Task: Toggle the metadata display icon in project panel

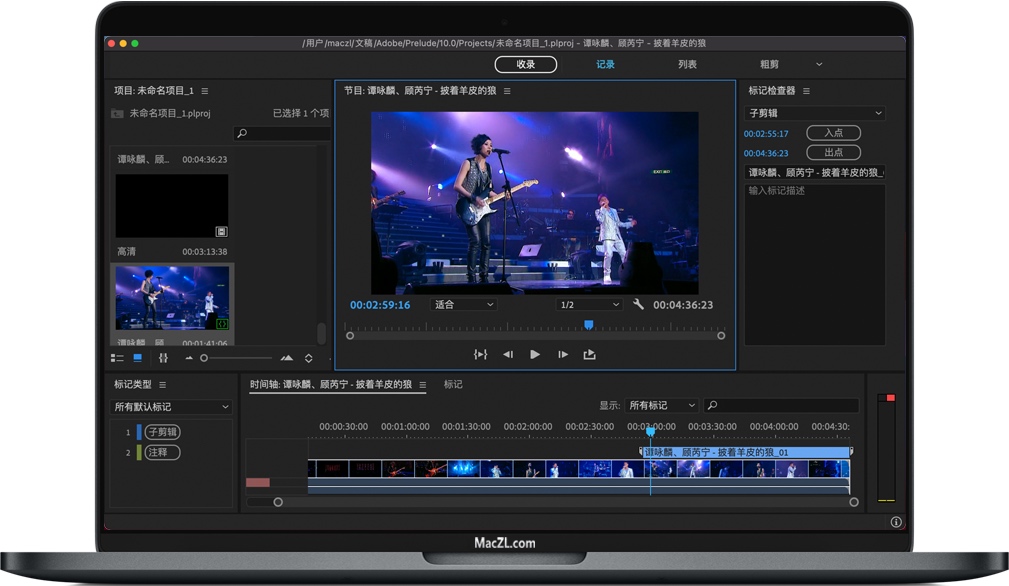Action: (x=163, y=358)
